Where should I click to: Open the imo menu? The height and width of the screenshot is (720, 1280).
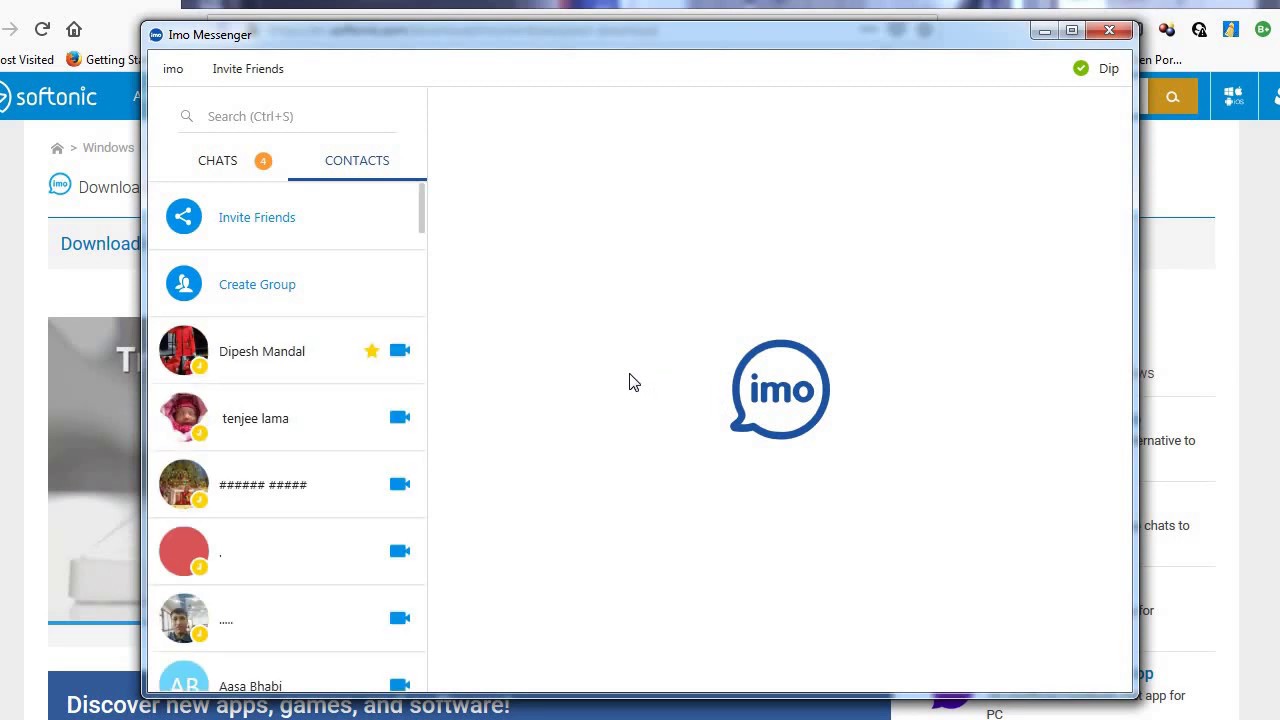point(173,69)
